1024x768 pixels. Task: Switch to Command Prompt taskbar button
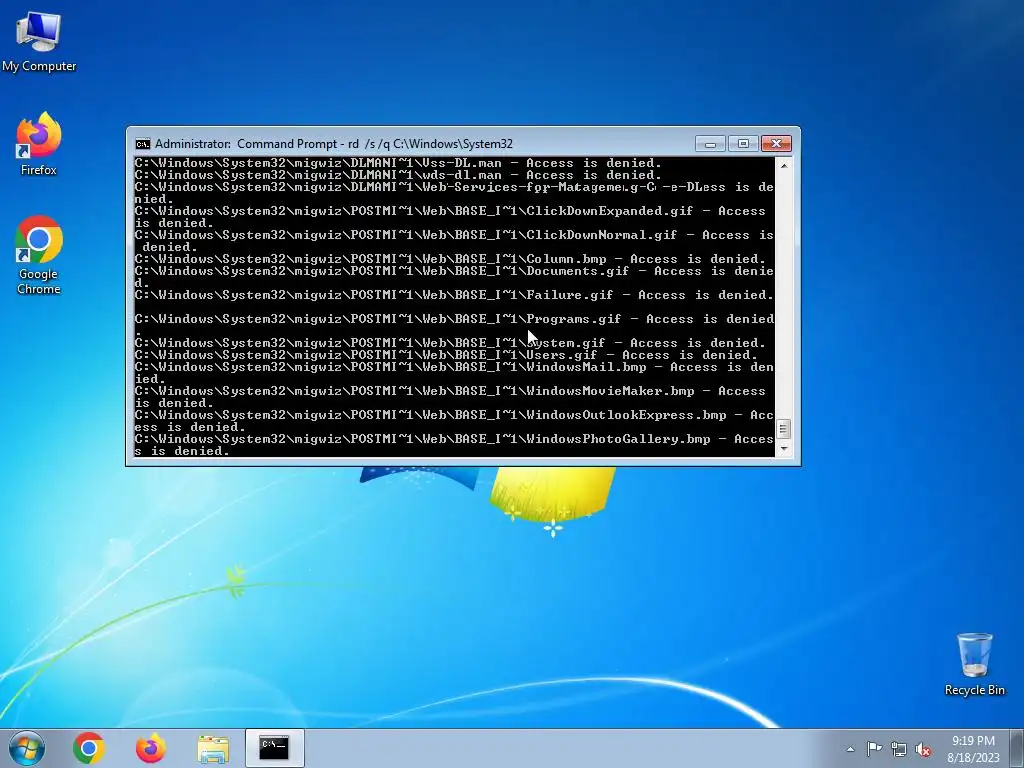point(274,748)
